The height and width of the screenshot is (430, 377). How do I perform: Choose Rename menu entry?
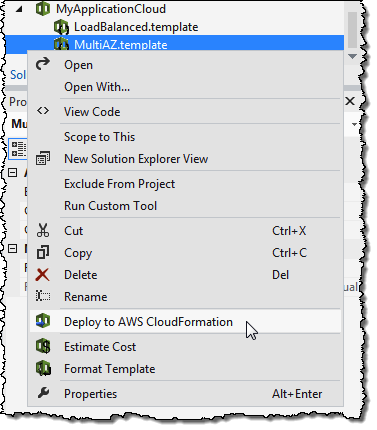185,297
